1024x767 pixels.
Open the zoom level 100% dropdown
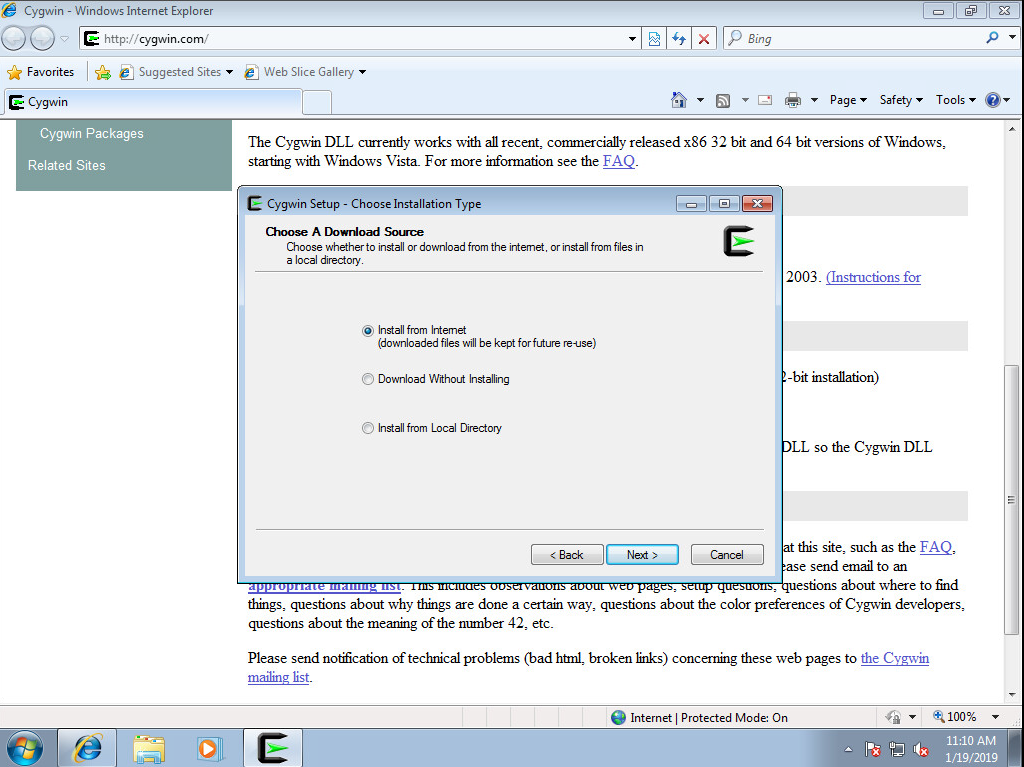pyautogui.click(x=966, y=717)
